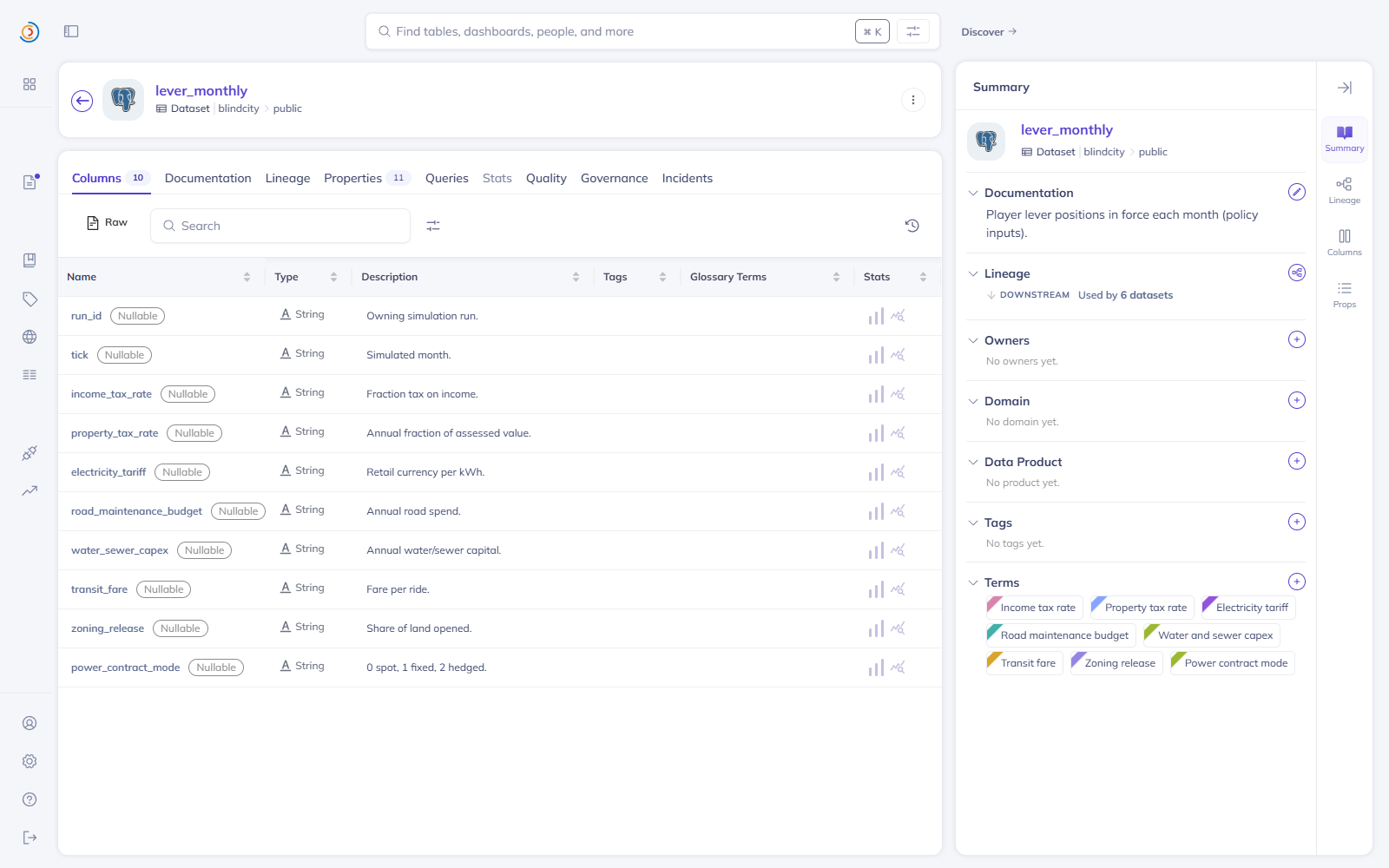Image resolution: width=1389 pixels, height=868 pixels.
Task: Open lever_monthly title link in Summary panel
Action: [x=1067, y=130]
